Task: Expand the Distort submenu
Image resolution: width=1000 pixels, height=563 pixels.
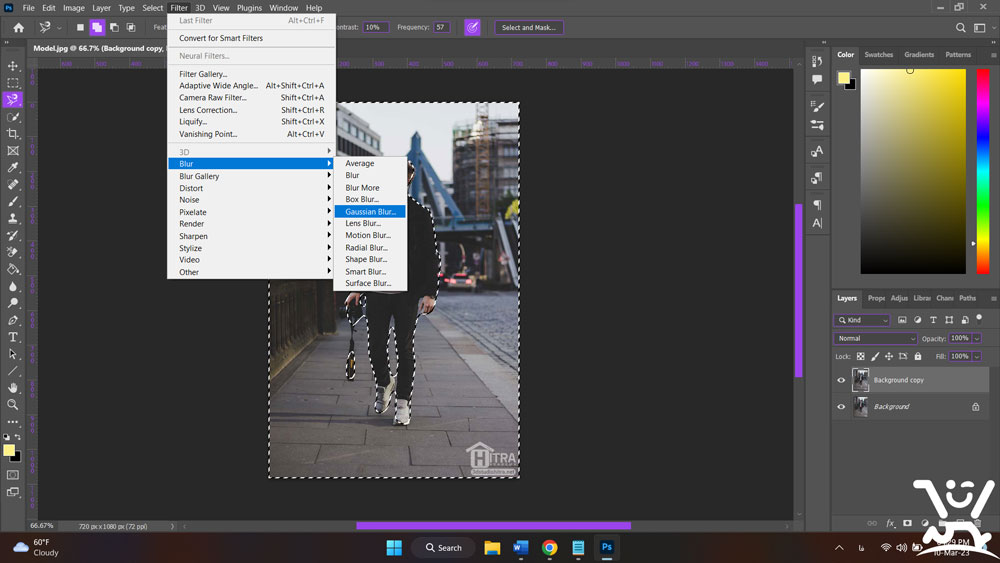Action: 251,188
